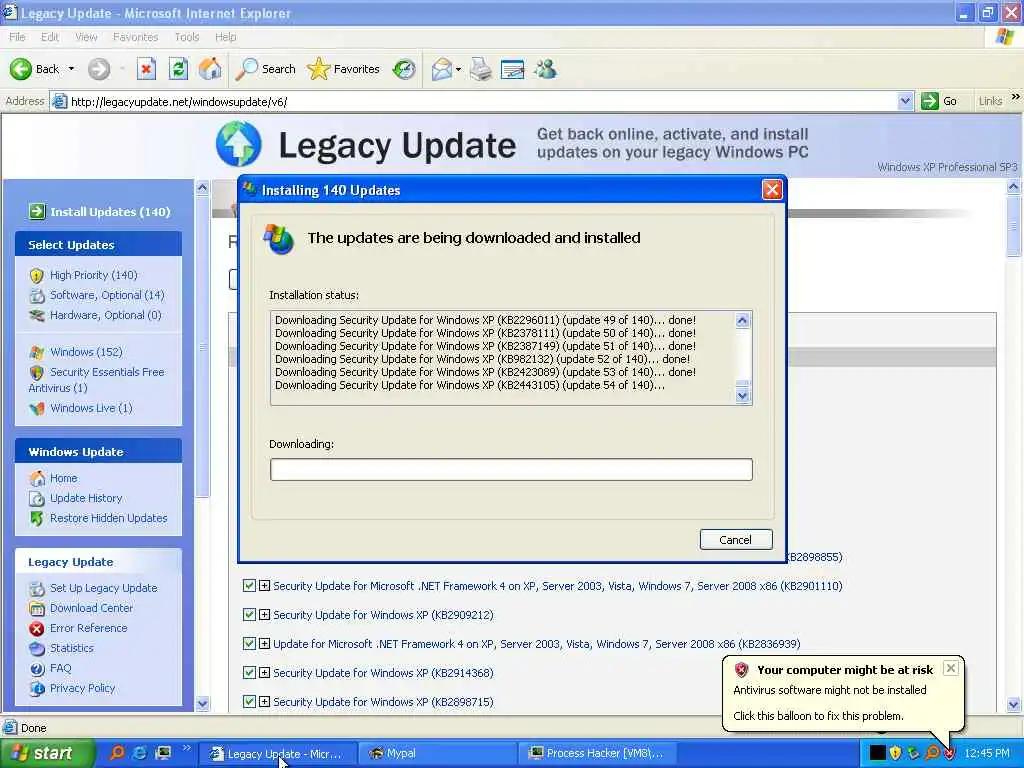Click the Show Desktop quick launch icon

(163, 753)
